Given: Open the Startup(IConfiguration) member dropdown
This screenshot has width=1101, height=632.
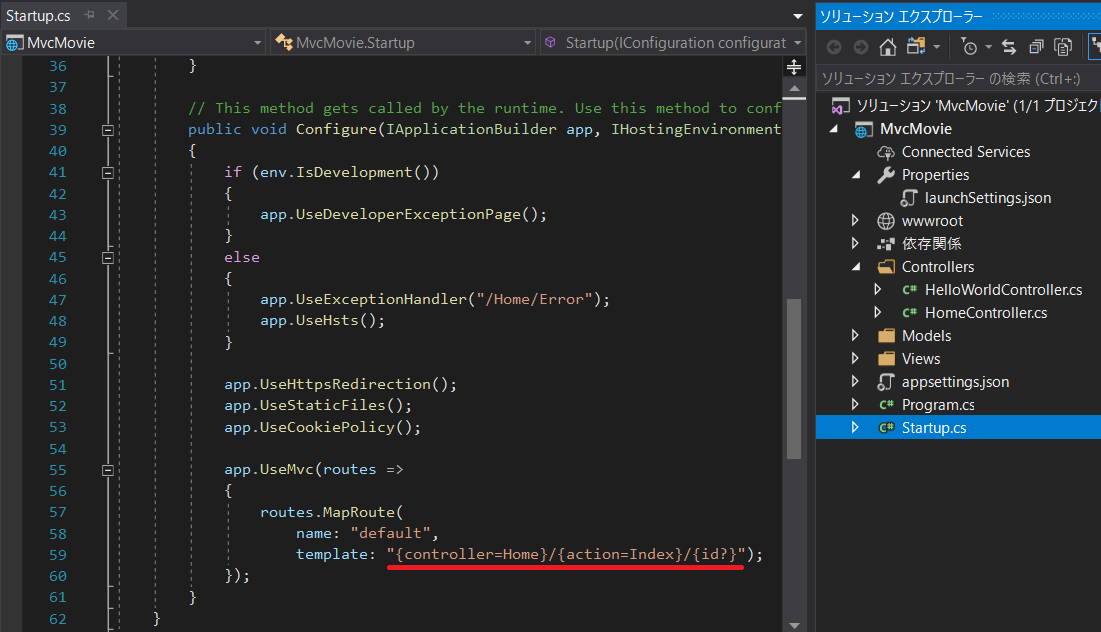Looking at the screenshot, I should click(x=673, y=43).
